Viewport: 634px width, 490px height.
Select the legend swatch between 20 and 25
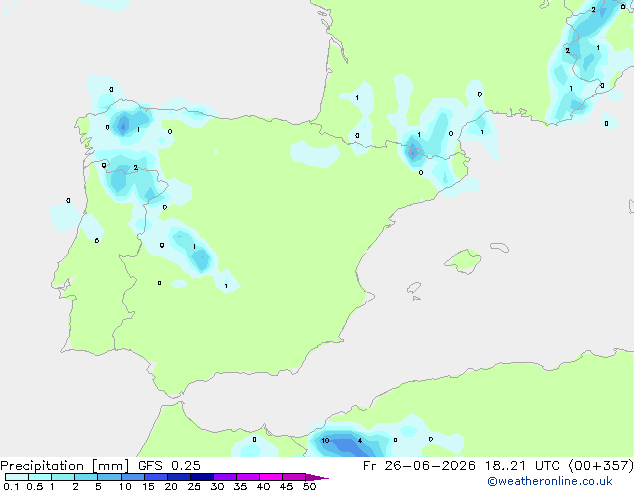point(179,477)
